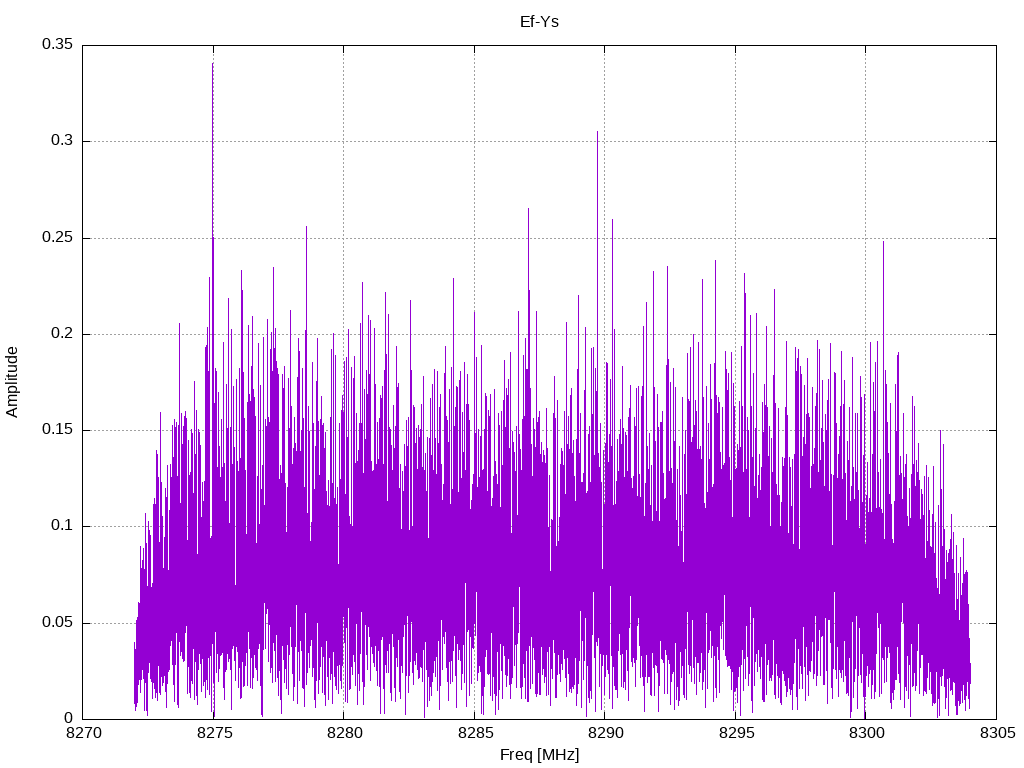This screenshot has width=1024, height=768.
Task: Click the tallest spectral peak's tip near 8275 MHz
Action: (x=213, y=64)
